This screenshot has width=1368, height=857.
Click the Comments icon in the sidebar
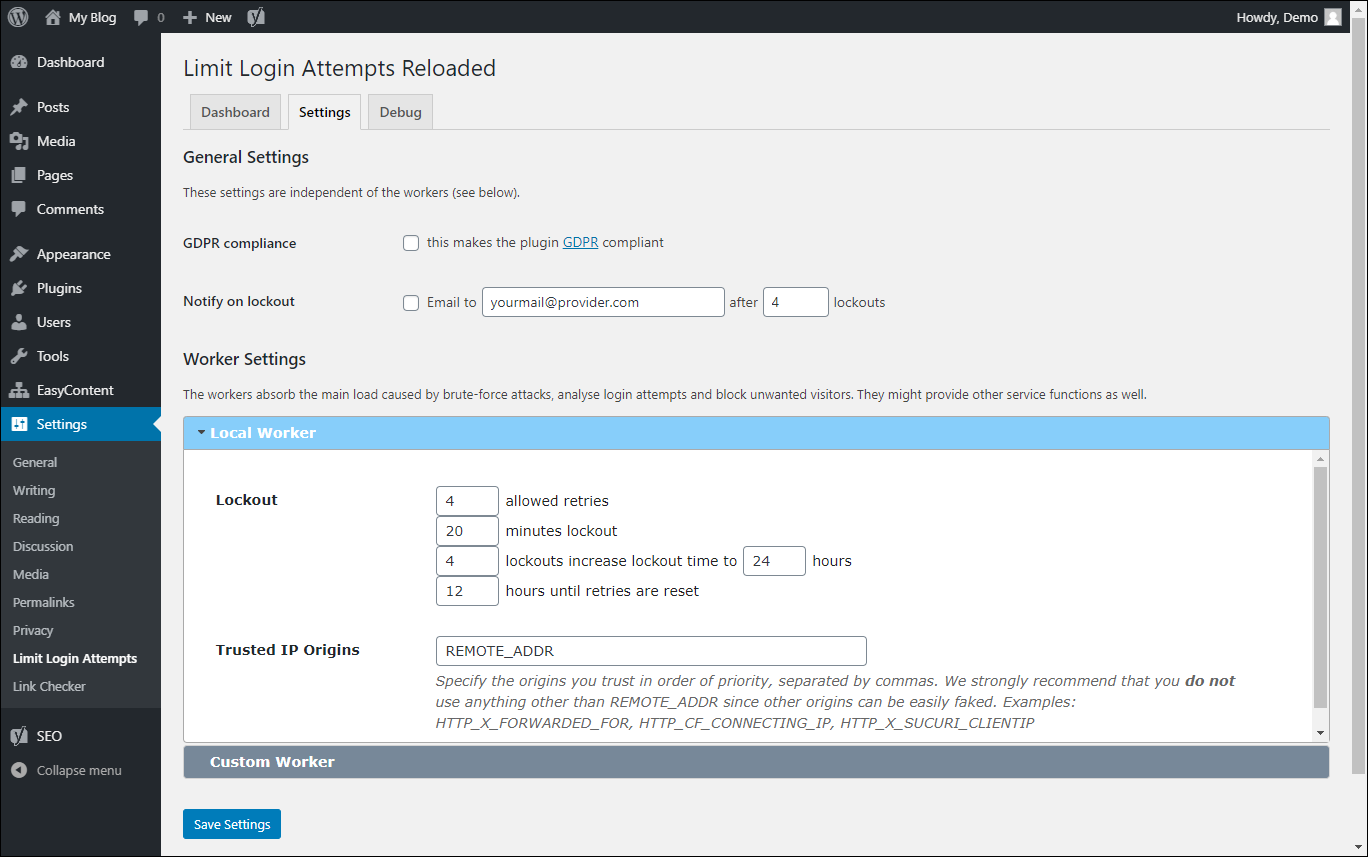pos(19,209)
